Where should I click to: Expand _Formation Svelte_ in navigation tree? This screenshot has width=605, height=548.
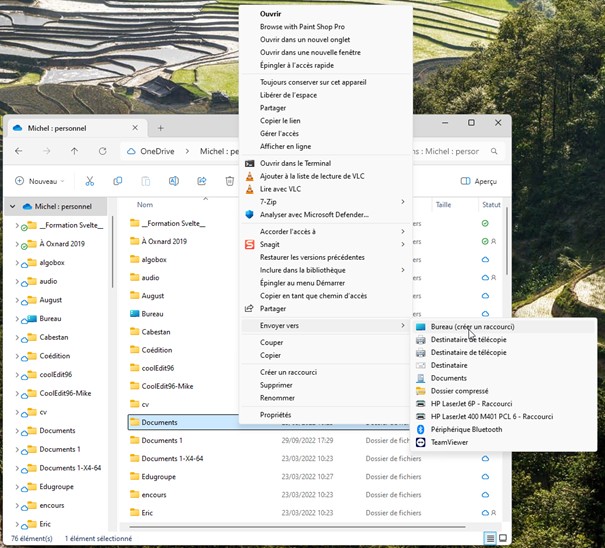click(17, 225)
